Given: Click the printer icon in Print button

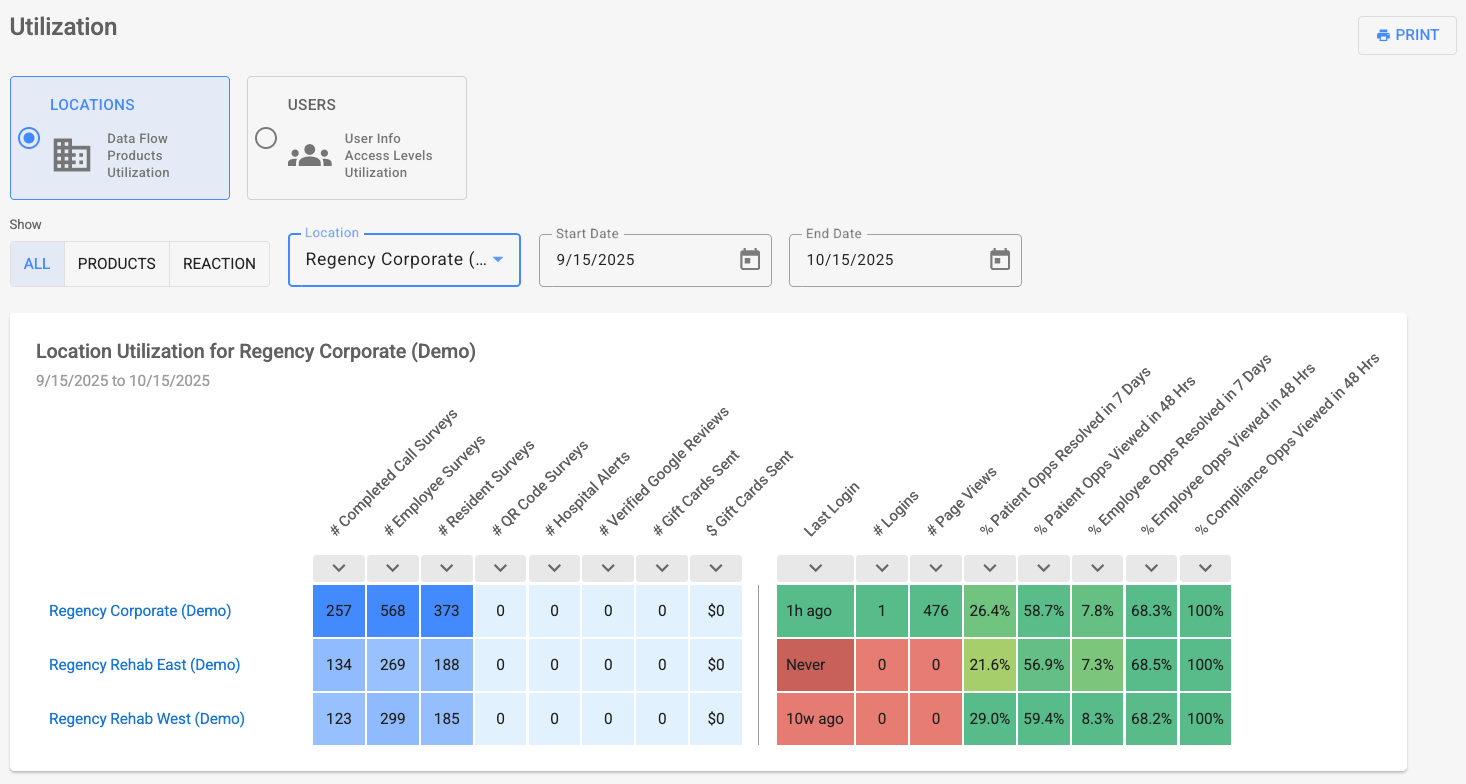Looking at the screenshot, I should click(1383, 35).
